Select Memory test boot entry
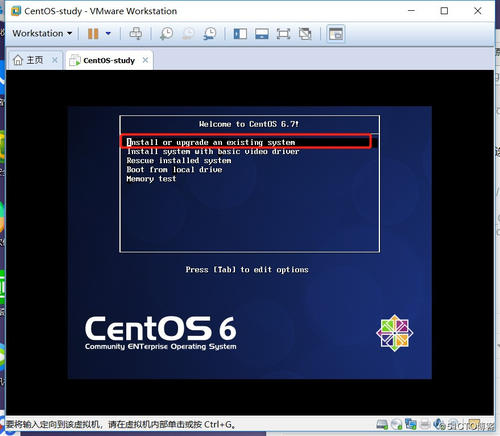Viewport: 500px width, 436px height. 151,179
